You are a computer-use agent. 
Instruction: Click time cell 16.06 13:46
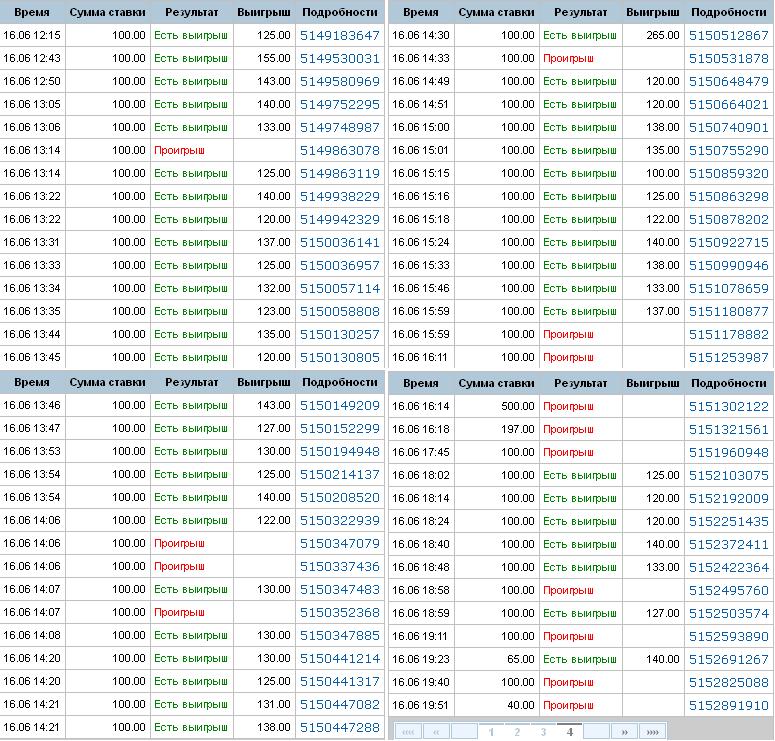(x=32, y=405)
